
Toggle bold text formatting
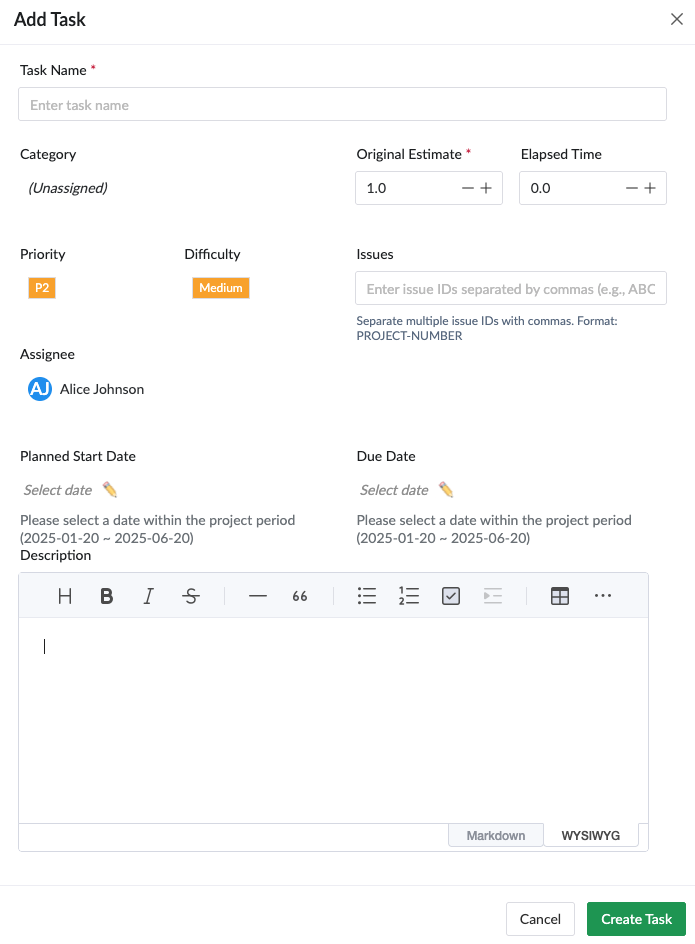click(x=107, y=596)
